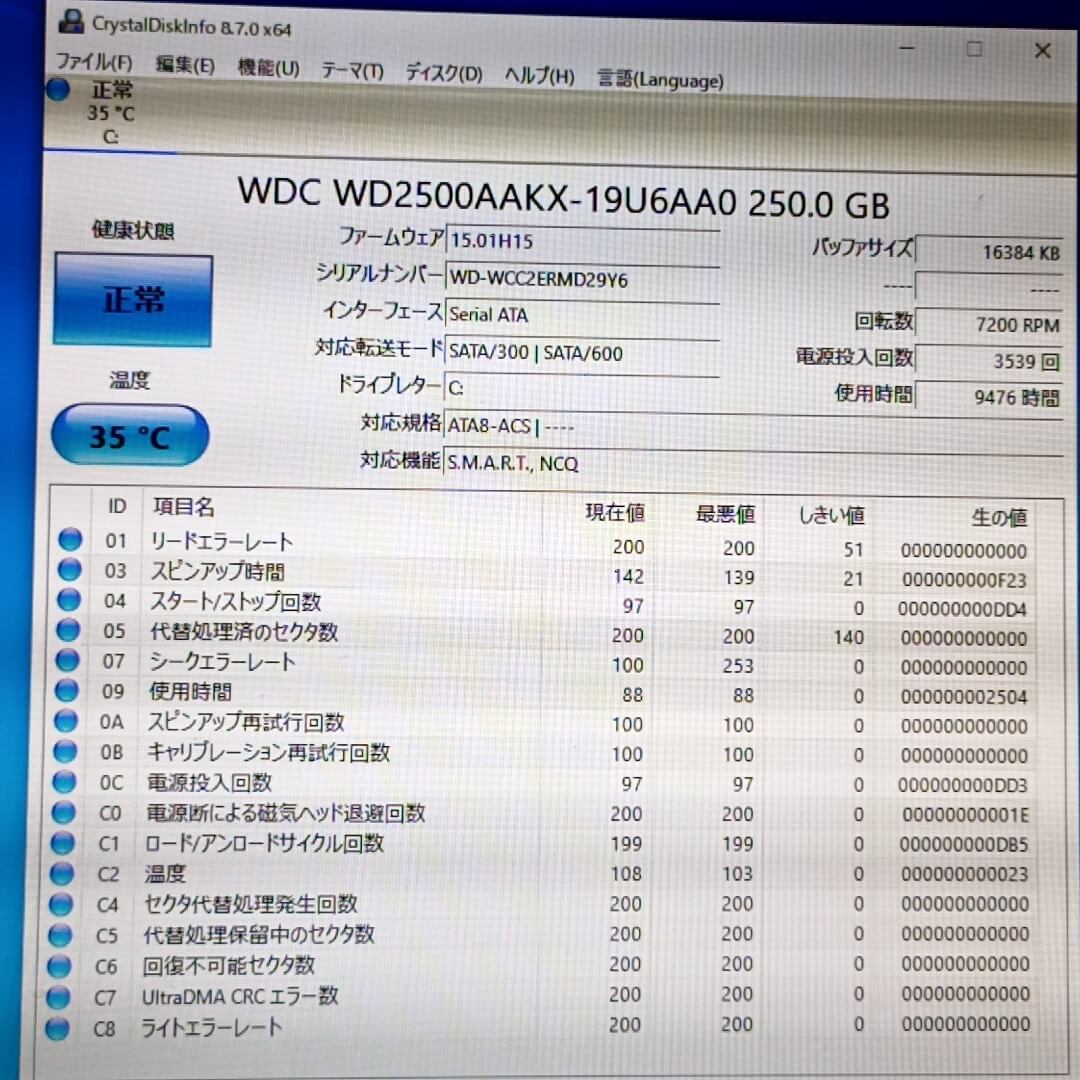The width and height of the screenshot is (1080, 1080).
Task: Select the 代替処理済のセクタ数 attribute name
Action: [x=244, y=632]
